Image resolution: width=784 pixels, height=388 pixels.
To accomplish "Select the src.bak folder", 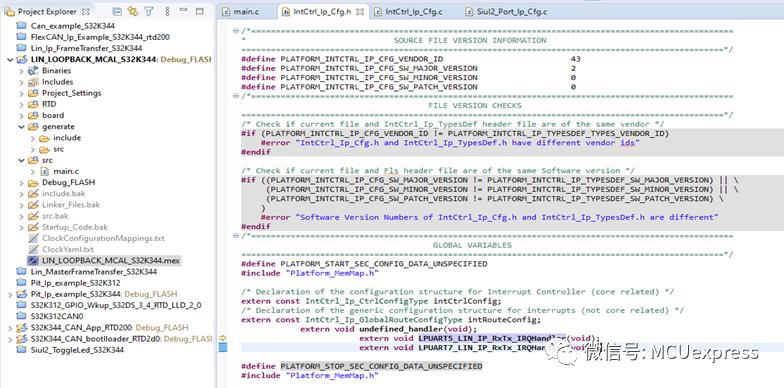I will tap(56, 216).
